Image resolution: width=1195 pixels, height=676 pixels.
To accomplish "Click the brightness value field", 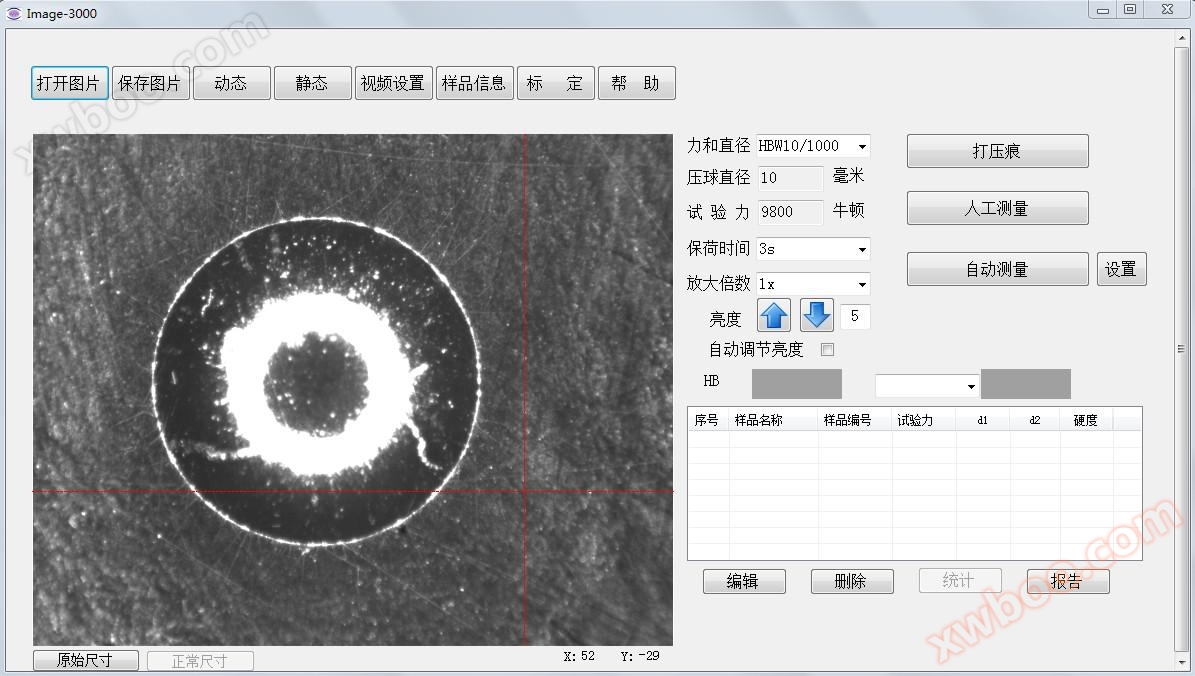I will [855, 317].
